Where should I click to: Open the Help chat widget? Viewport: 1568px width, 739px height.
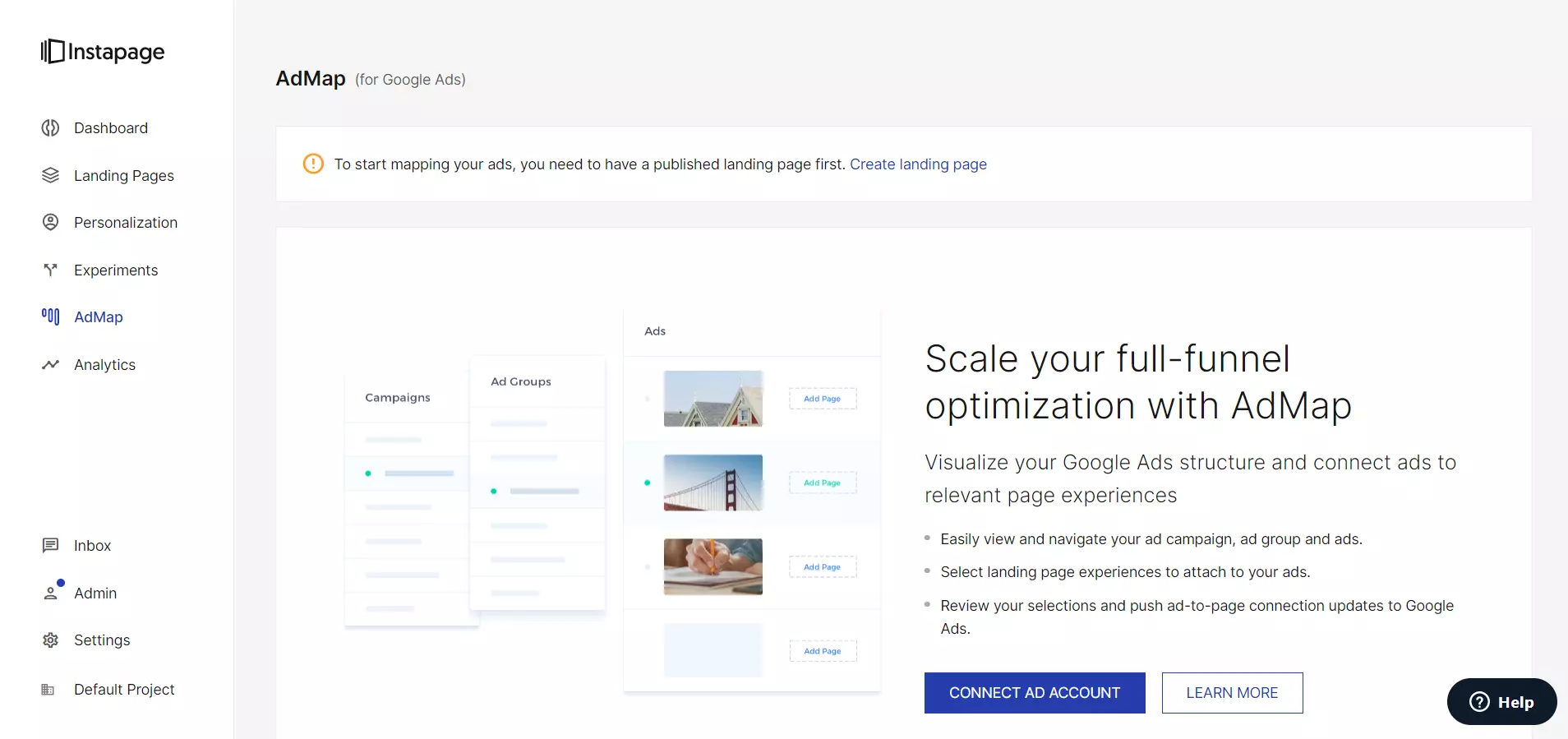pyautogui.click(x=1501, y=702)
